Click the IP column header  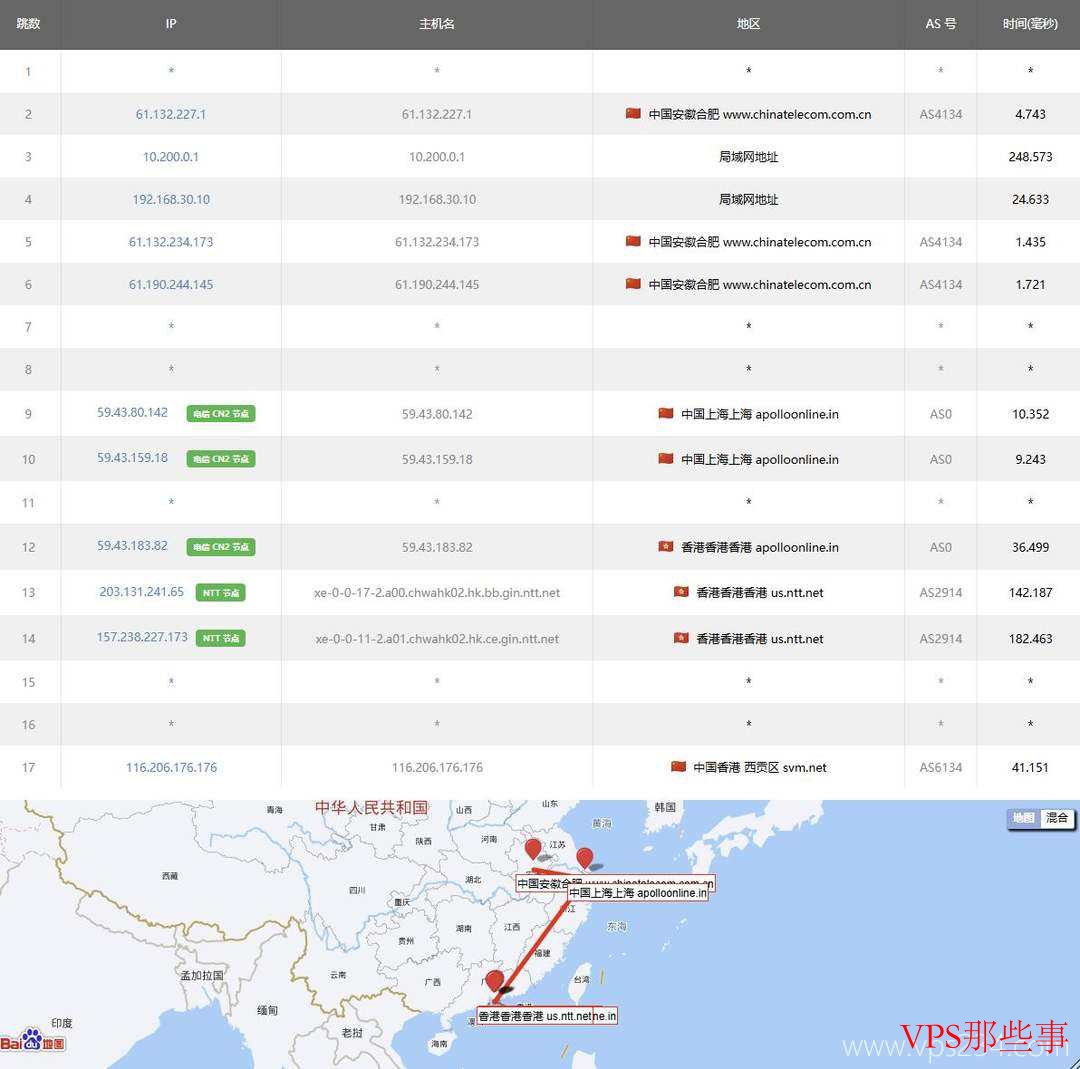[171, 24]
